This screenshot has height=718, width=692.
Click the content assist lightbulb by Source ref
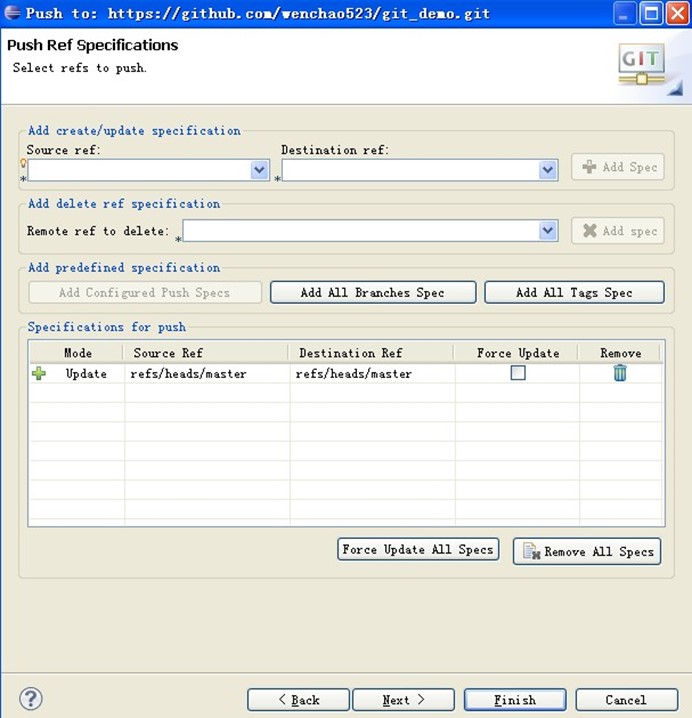pos(23,163)
